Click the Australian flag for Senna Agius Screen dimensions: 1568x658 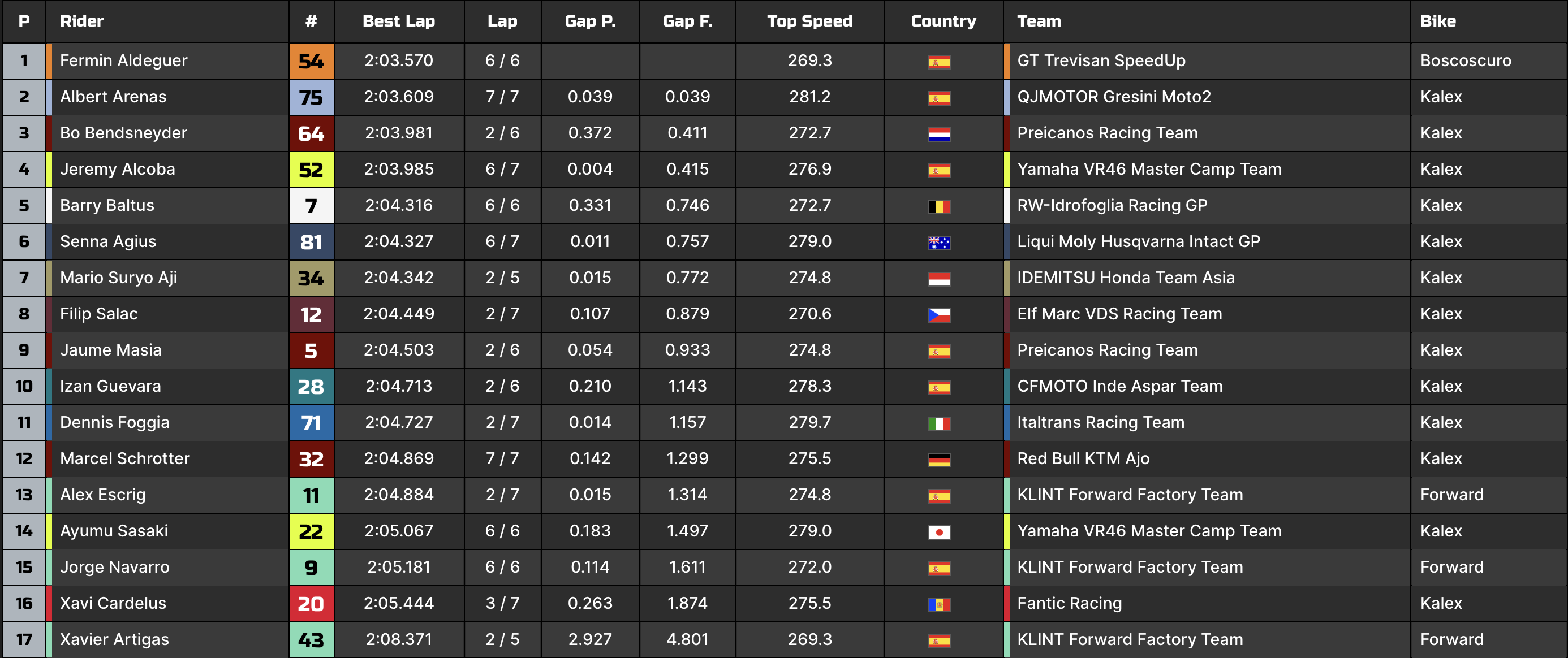coord(938,243)
